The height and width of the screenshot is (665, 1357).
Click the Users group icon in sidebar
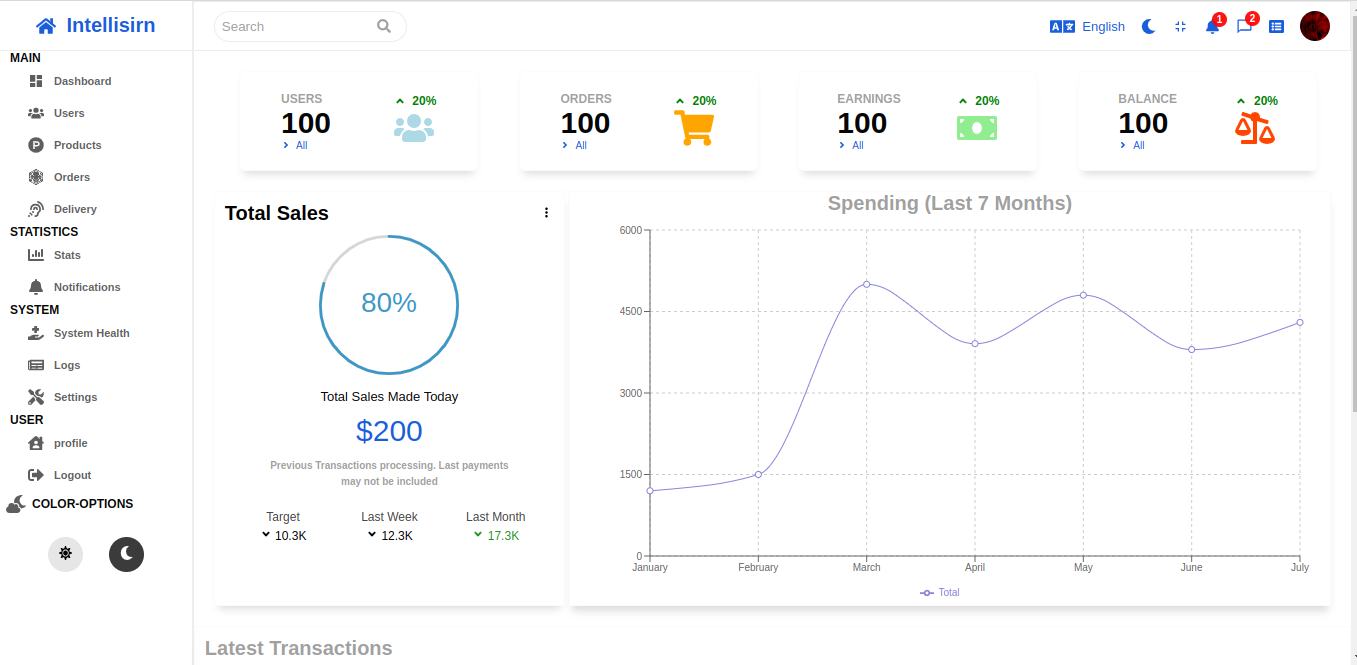[36, 113]
